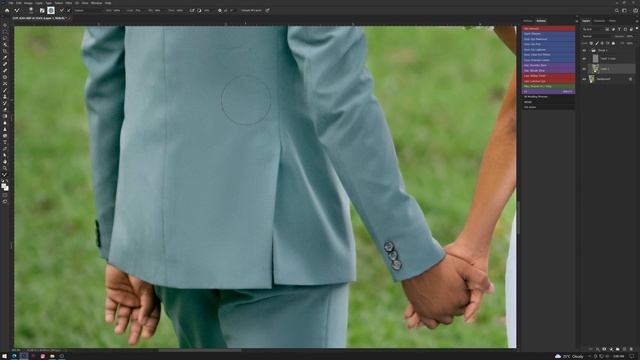Hide the Background layer
Viewport: 640px width, 360px height.
584,79
